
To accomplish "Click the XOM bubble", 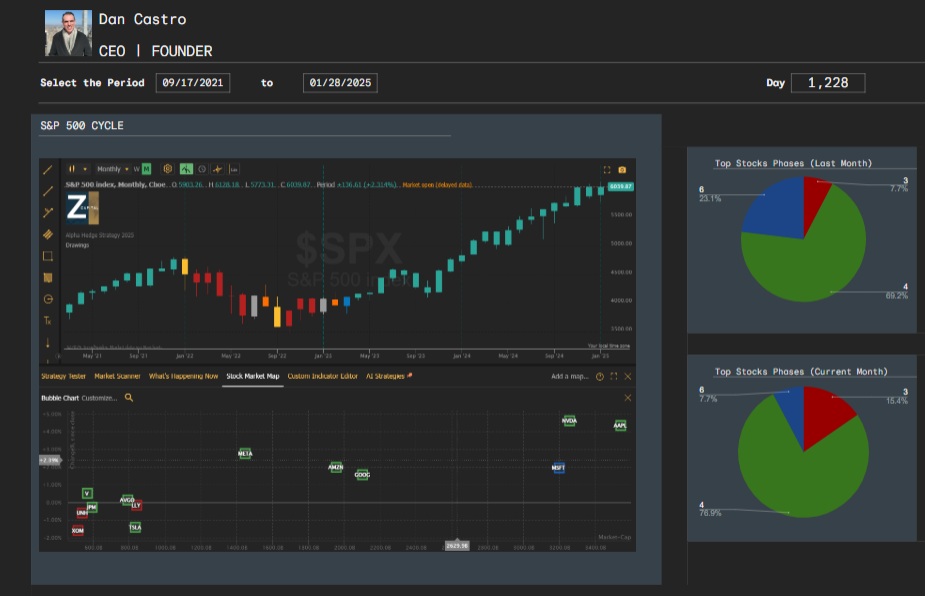I will pyautogui.click(x=78, y=530).
